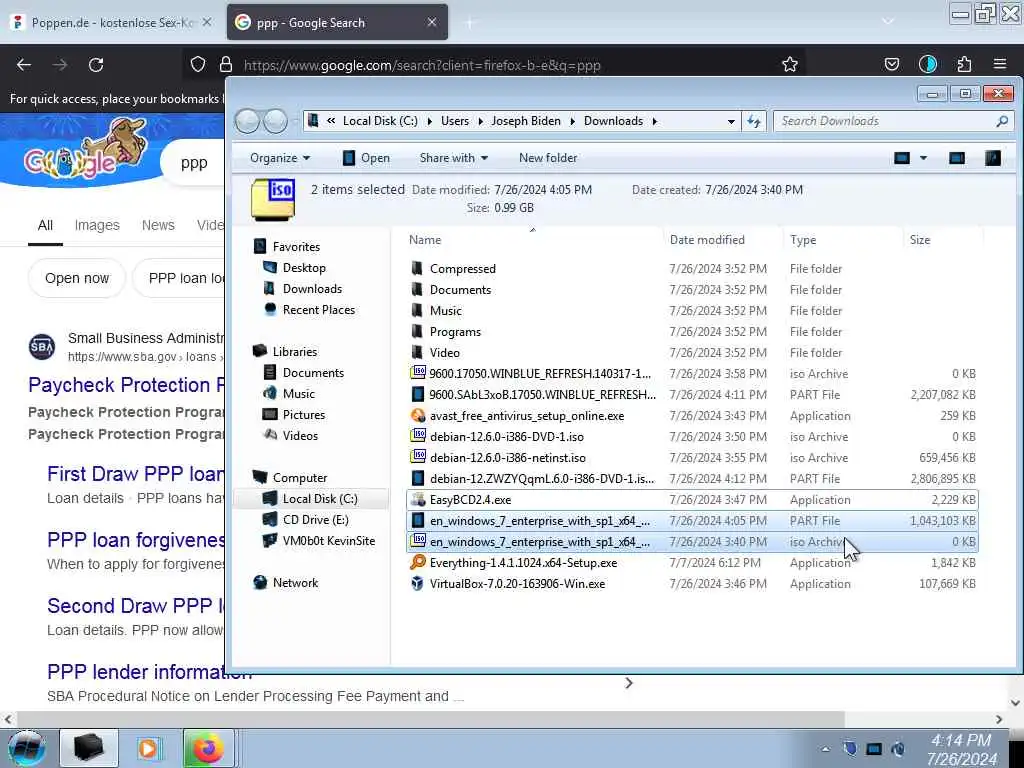
Task: Expand the arrow after Downloads breadcrumb
Action: [x=654, y=121]
